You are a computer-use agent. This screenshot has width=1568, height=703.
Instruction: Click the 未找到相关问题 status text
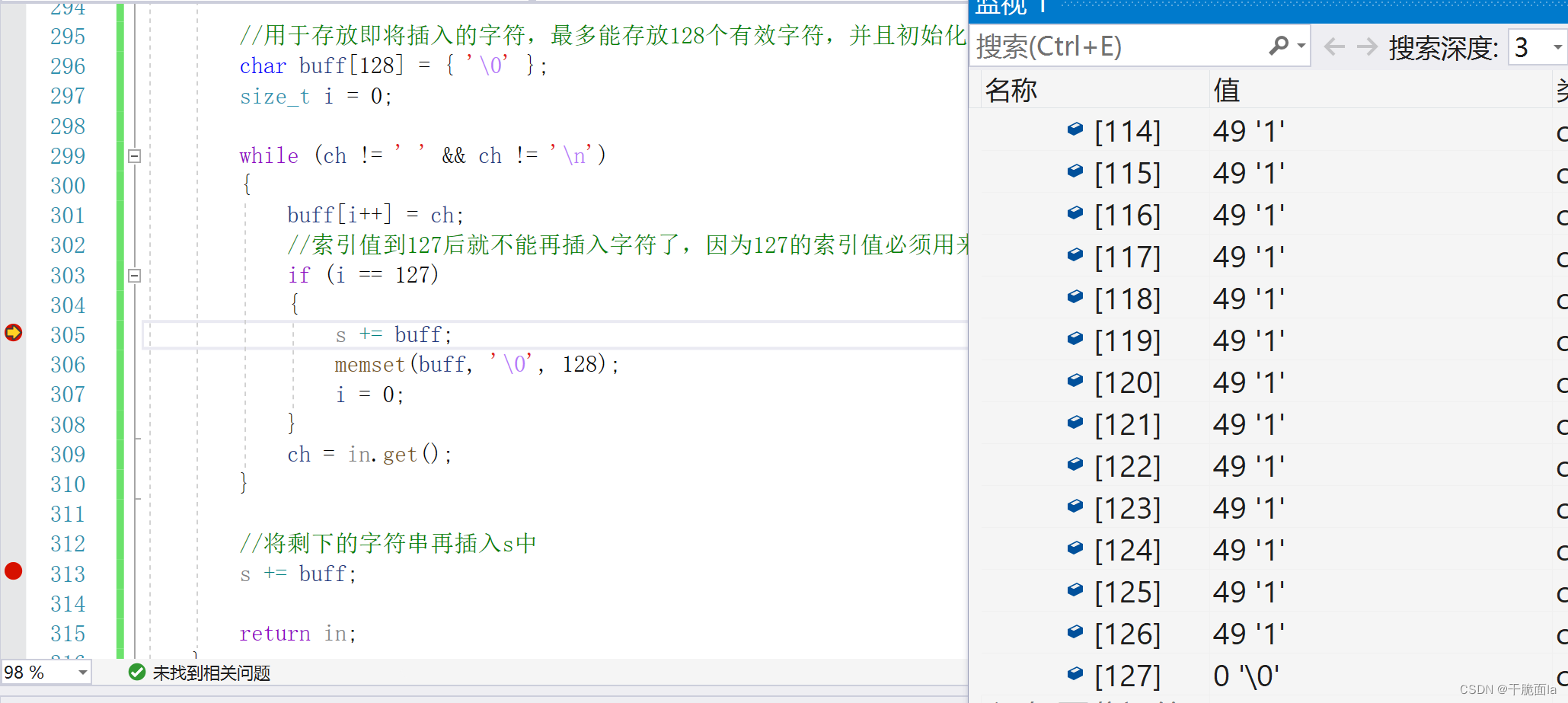point(212,673)
